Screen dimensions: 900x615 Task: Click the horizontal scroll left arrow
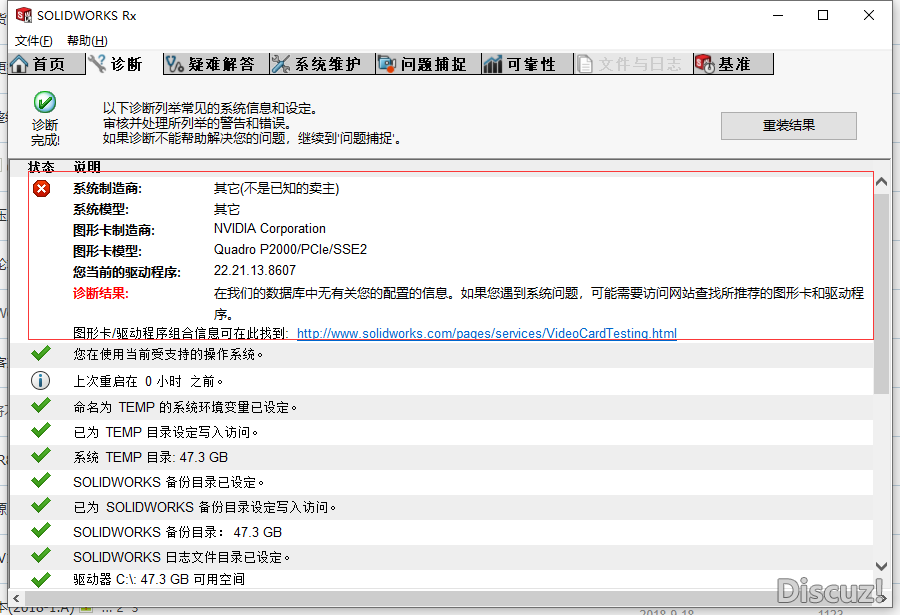pyautogui.click(x=16, y=598)
